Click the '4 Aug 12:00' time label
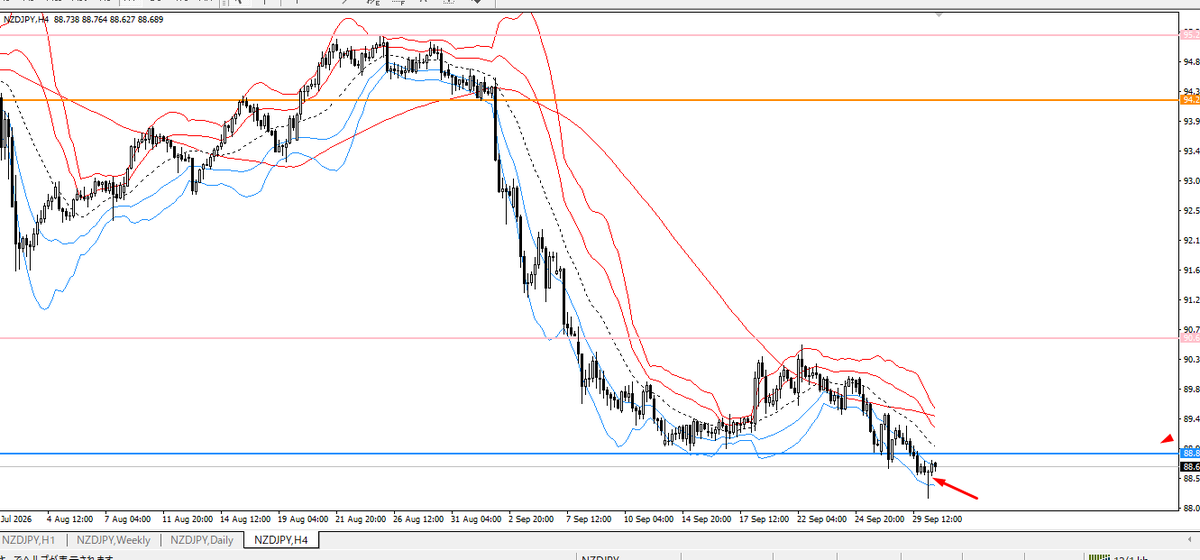The width and height of the screenshot is (1200, 560). tap(71, 520)
